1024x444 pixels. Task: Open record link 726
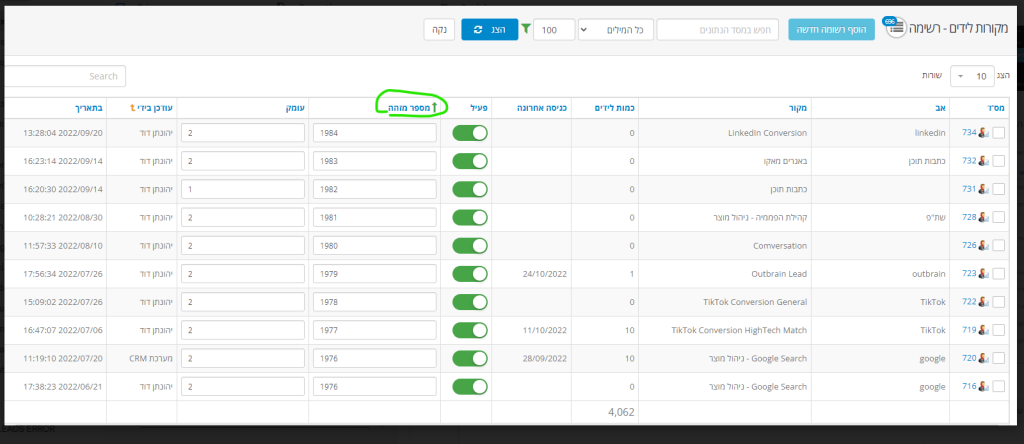(968, 245)
